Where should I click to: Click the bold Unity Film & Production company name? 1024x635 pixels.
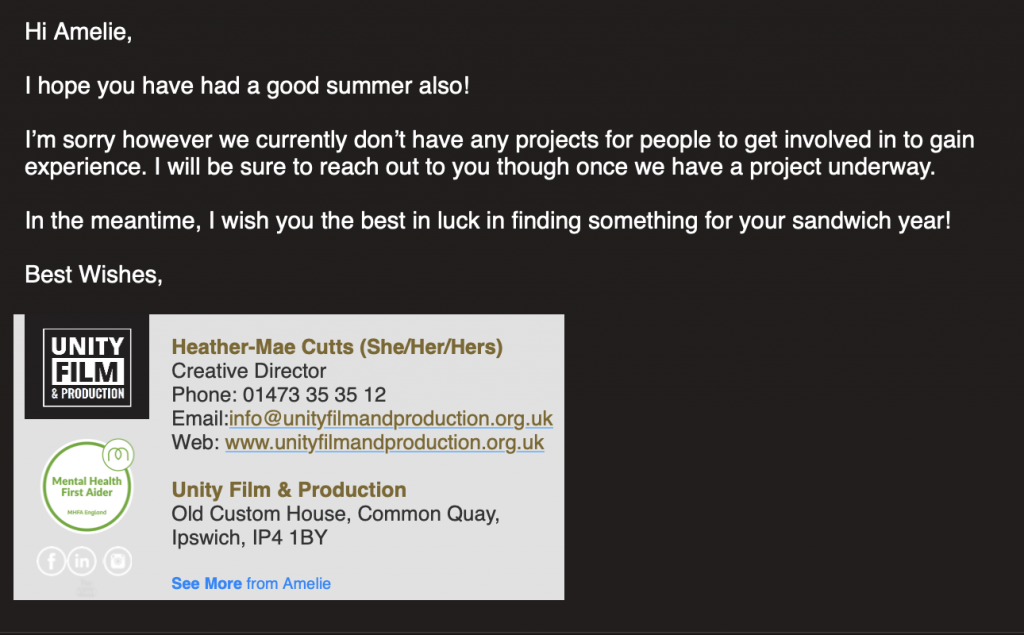coord(289,490)
